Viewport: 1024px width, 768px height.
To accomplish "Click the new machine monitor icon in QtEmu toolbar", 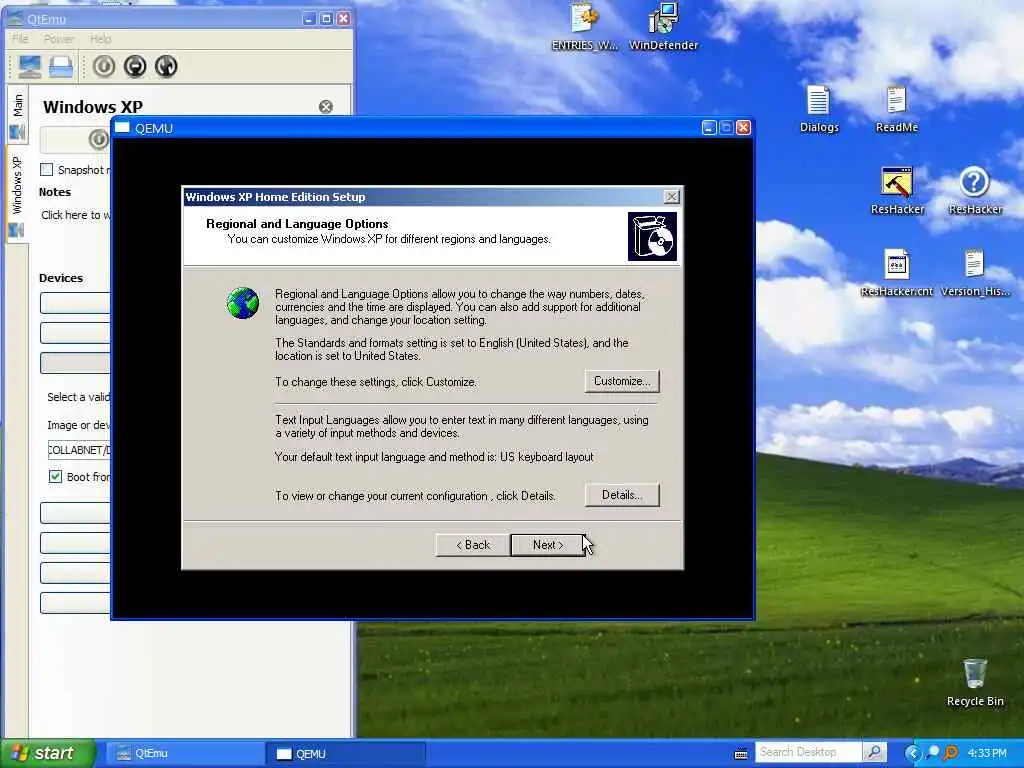I will pos(29,67).
